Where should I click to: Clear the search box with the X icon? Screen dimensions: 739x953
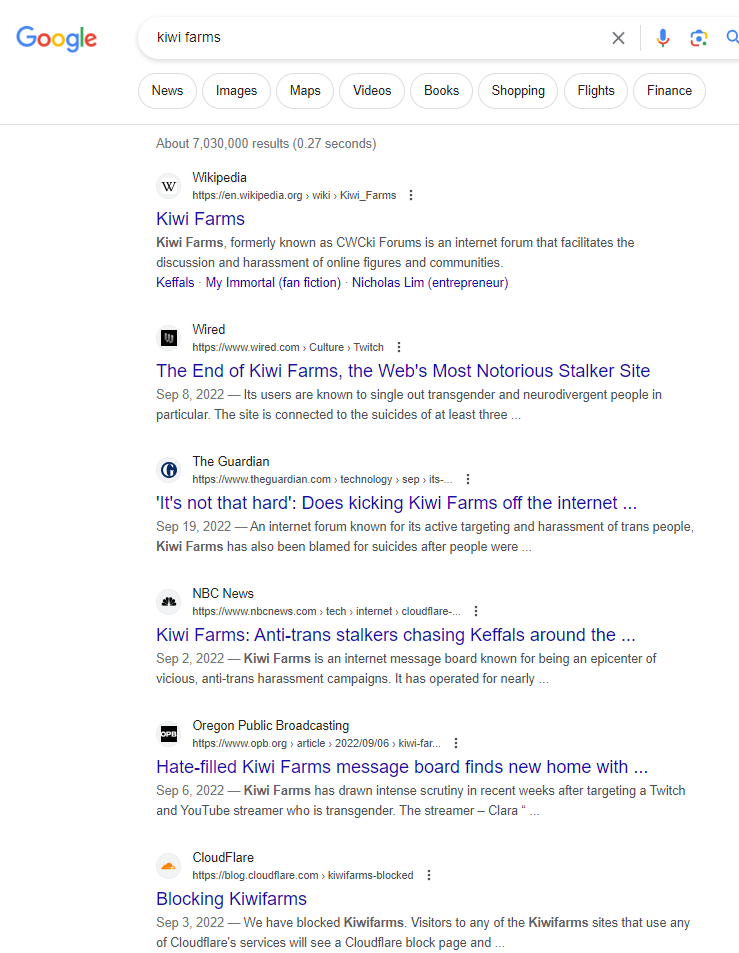tap(618, 38)
